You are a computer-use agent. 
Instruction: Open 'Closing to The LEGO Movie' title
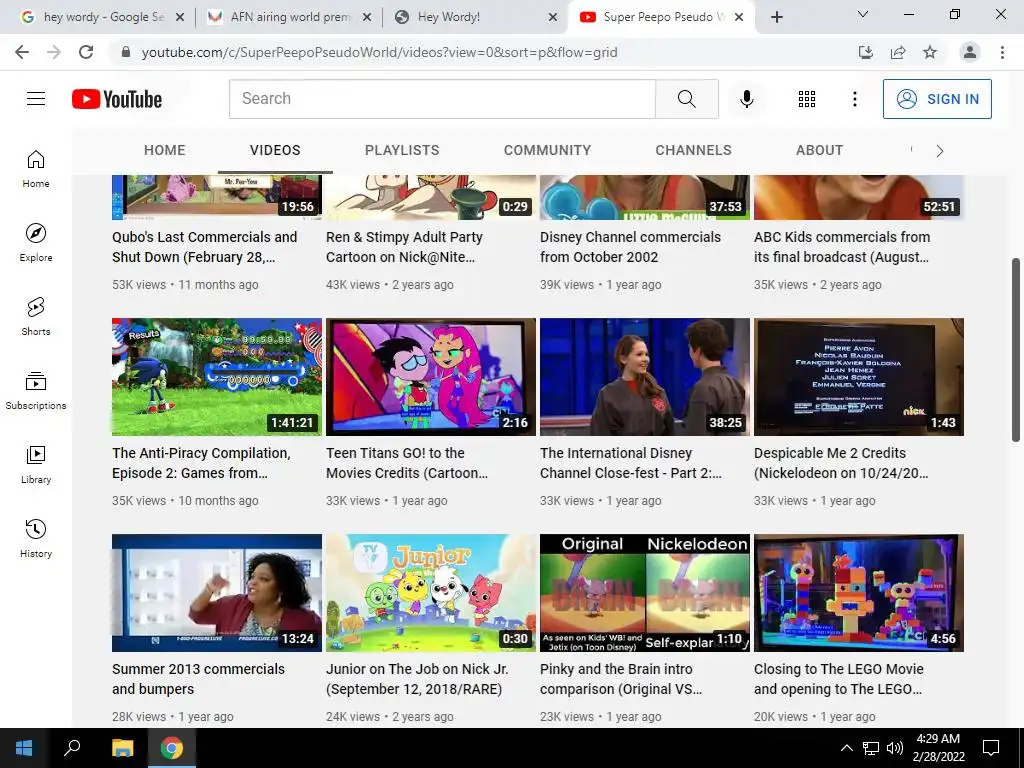click(839, 679)
